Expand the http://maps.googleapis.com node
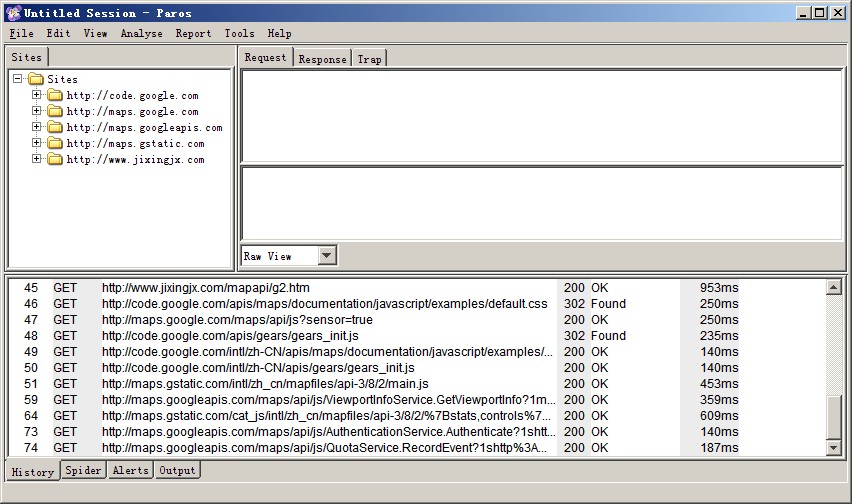The width and height of the screenshot is (852, 504). pyautogui.click(x=36, y=127)
